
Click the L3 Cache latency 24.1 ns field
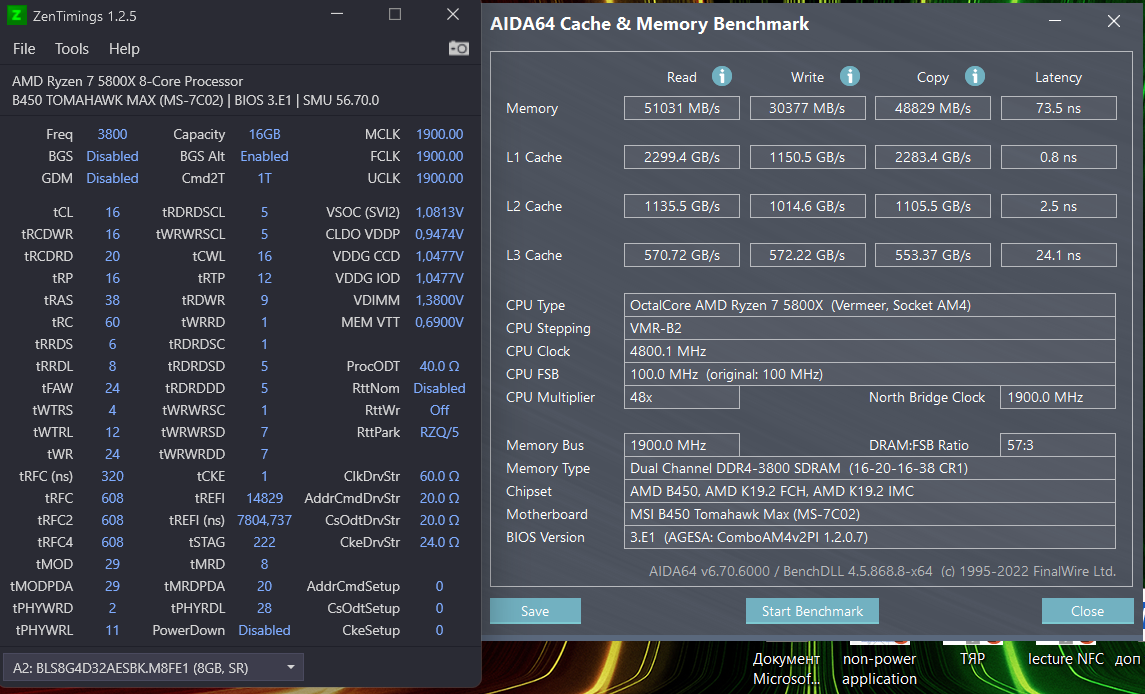tap(1059, 255)
